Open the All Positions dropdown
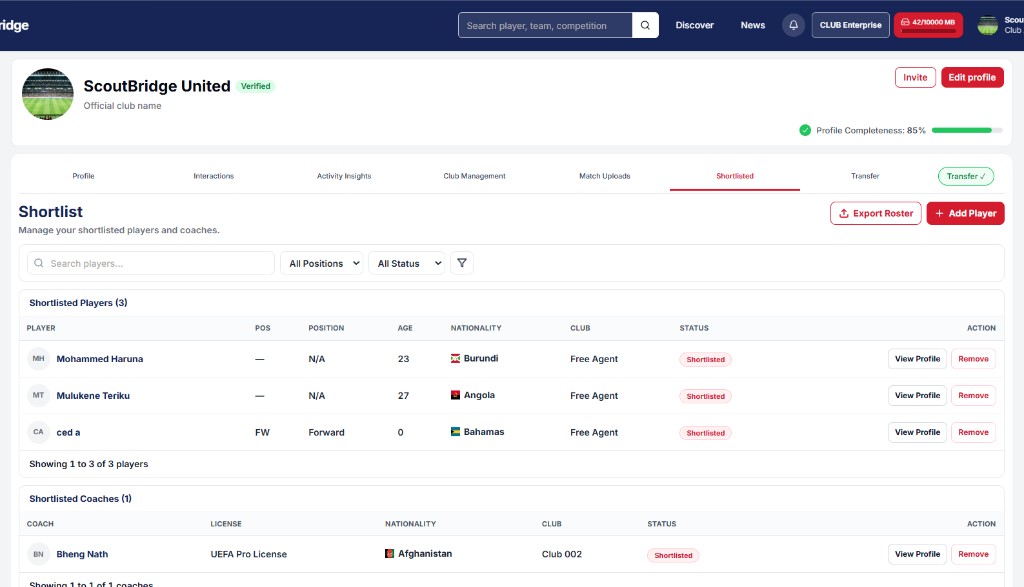 (322, 263)
